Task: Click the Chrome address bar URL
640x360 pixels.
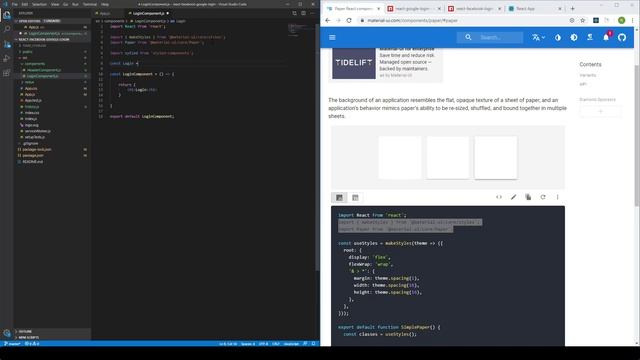Action: click(412, 20)
